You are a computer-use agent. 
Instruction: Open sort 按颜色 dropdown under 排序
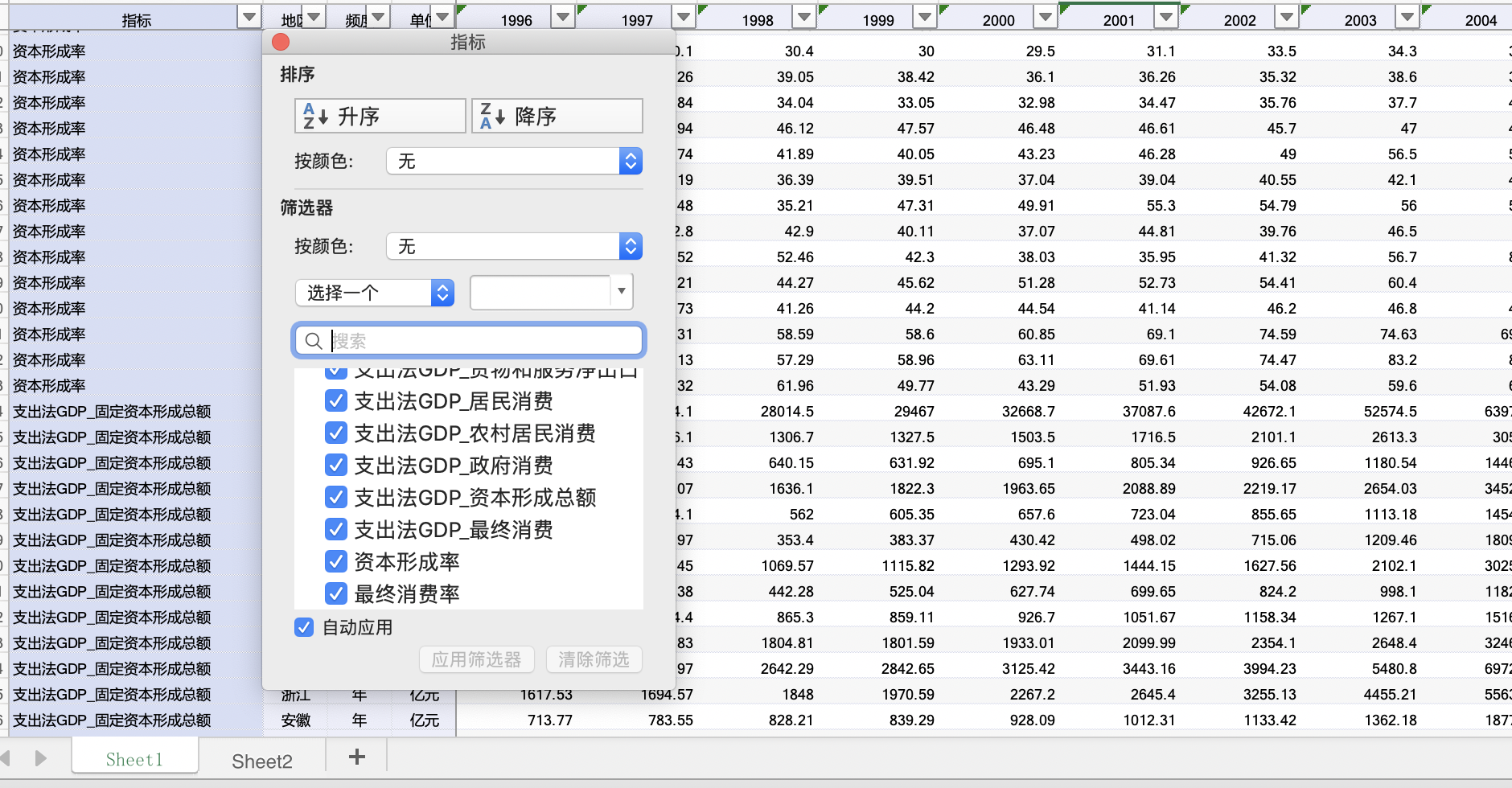pos(515,161)
